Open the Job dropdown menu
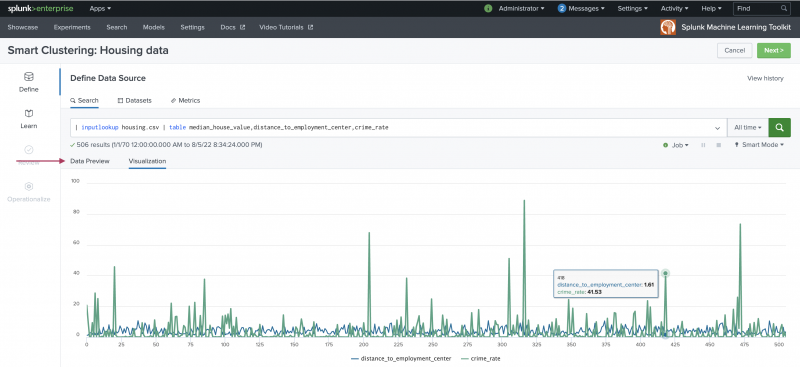The image size is (800, 367). coord(676,145)
